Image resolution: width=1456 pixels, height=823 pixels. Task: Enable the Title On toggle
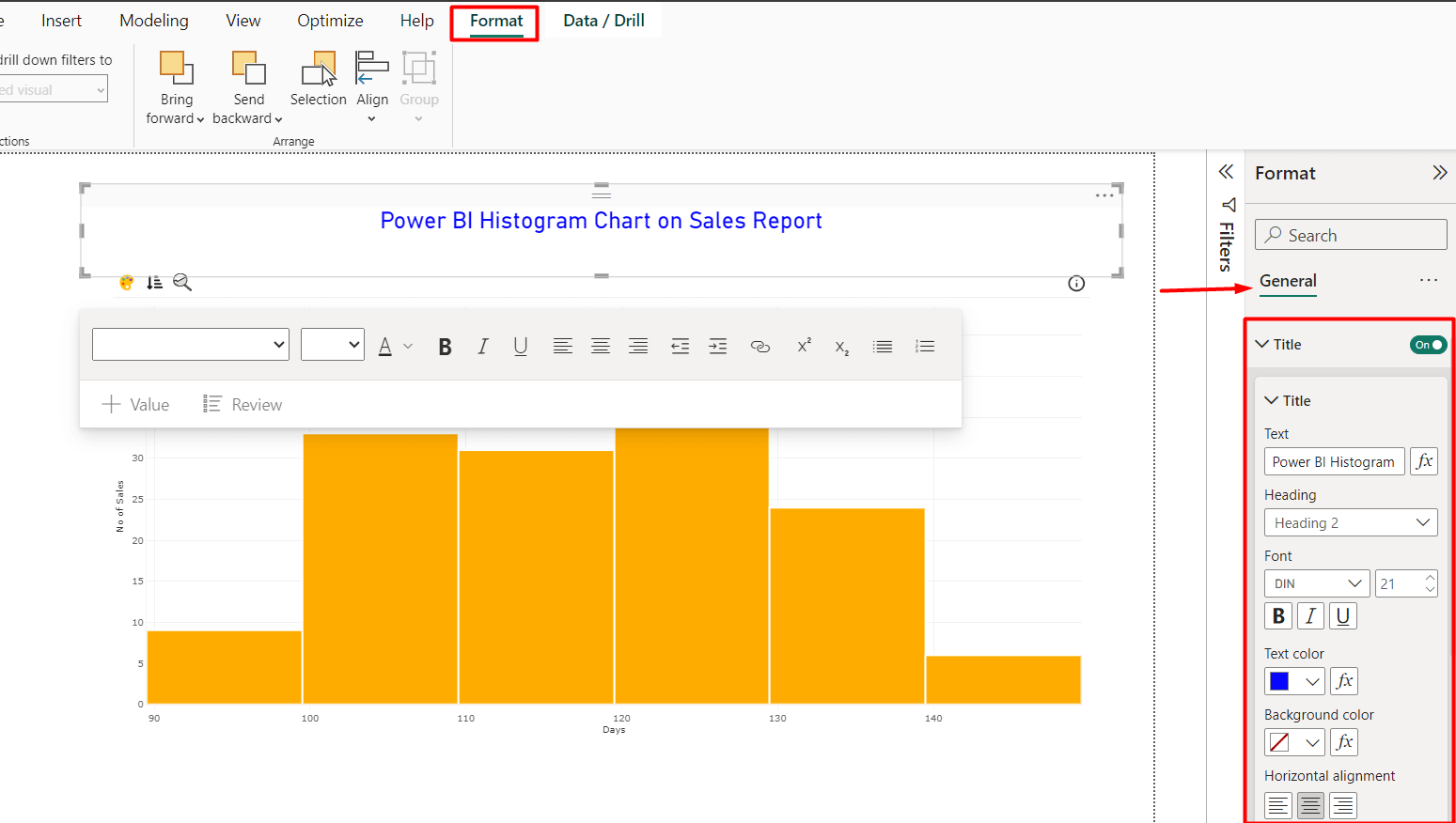coord(1427,344)
